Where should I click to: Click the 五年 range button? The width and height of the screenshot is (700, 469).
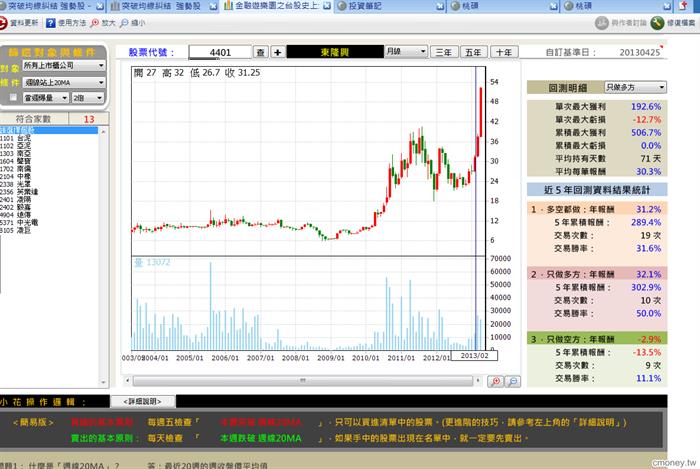point(474,52)
